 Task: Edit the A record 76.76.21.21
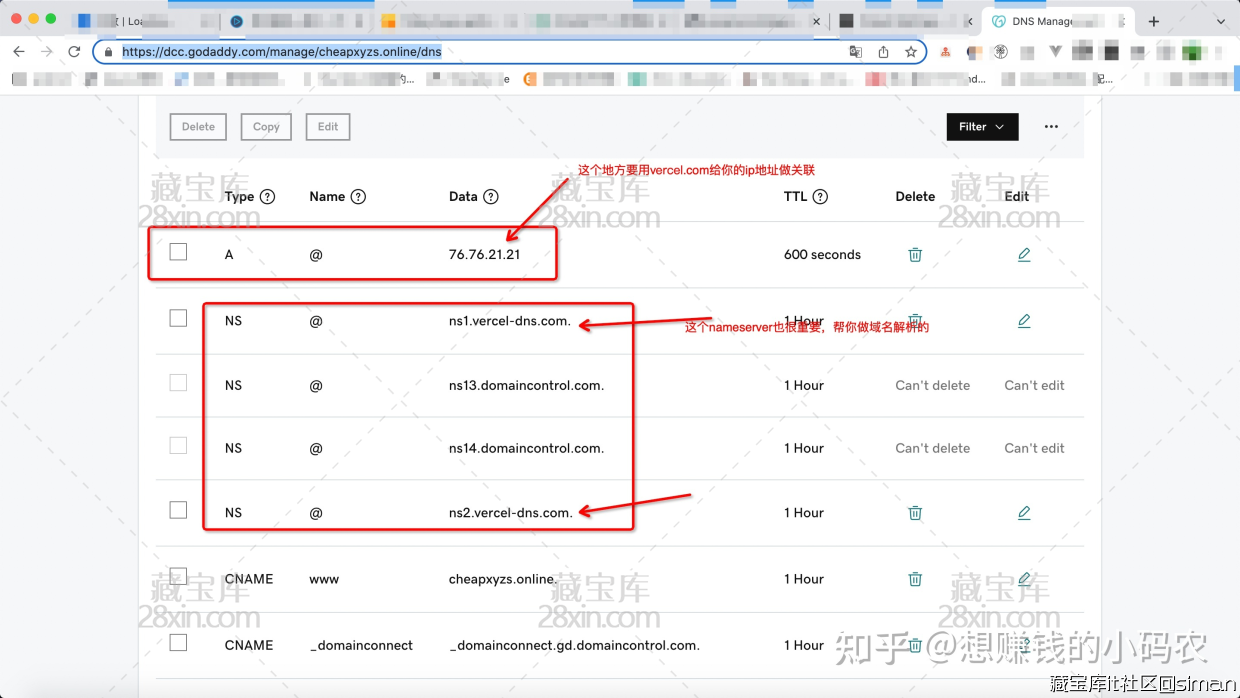(1024, 255)
